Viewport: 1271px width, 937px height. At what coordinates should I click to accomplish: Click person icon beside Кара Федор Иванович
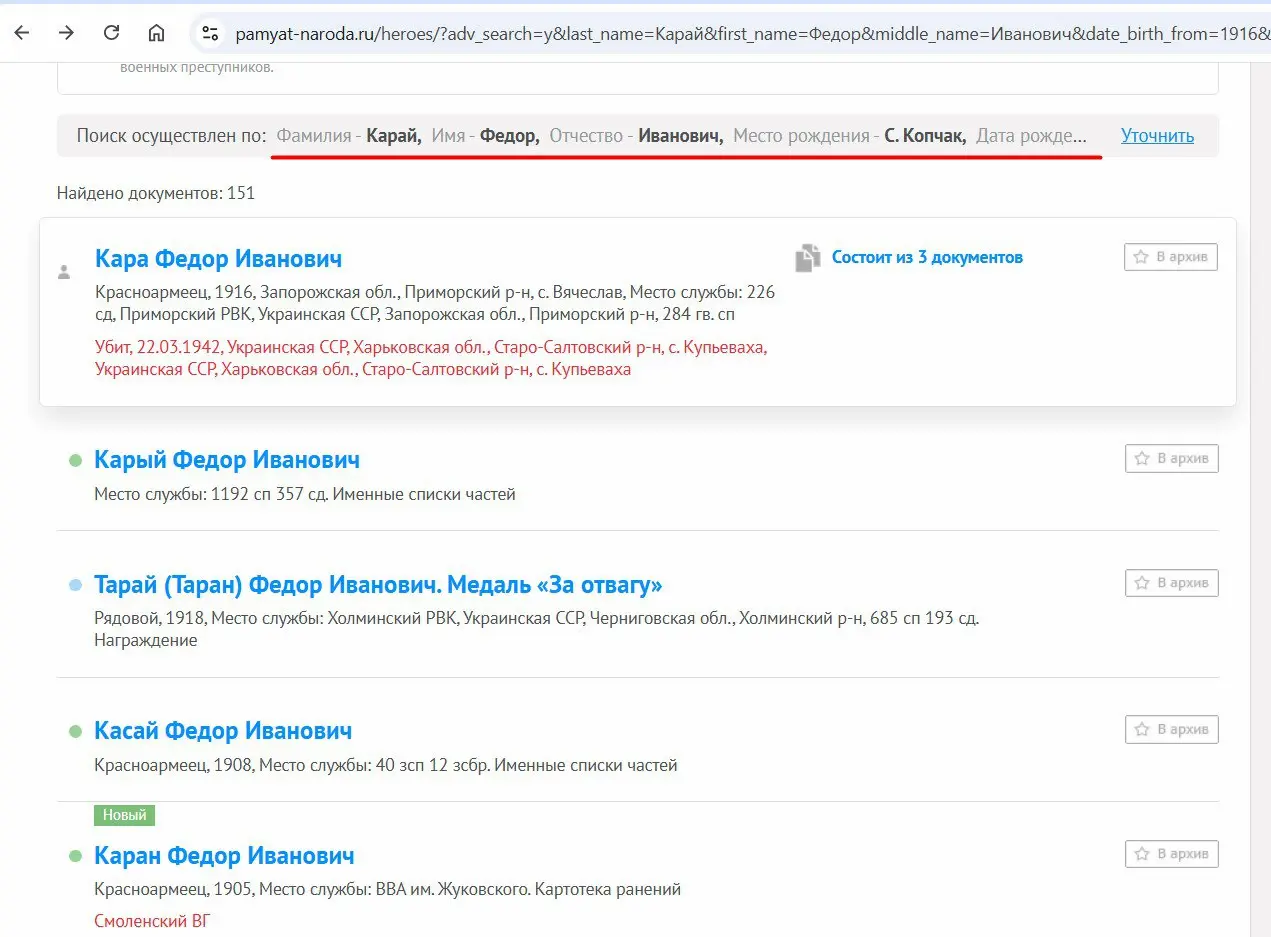click(65, 271)
